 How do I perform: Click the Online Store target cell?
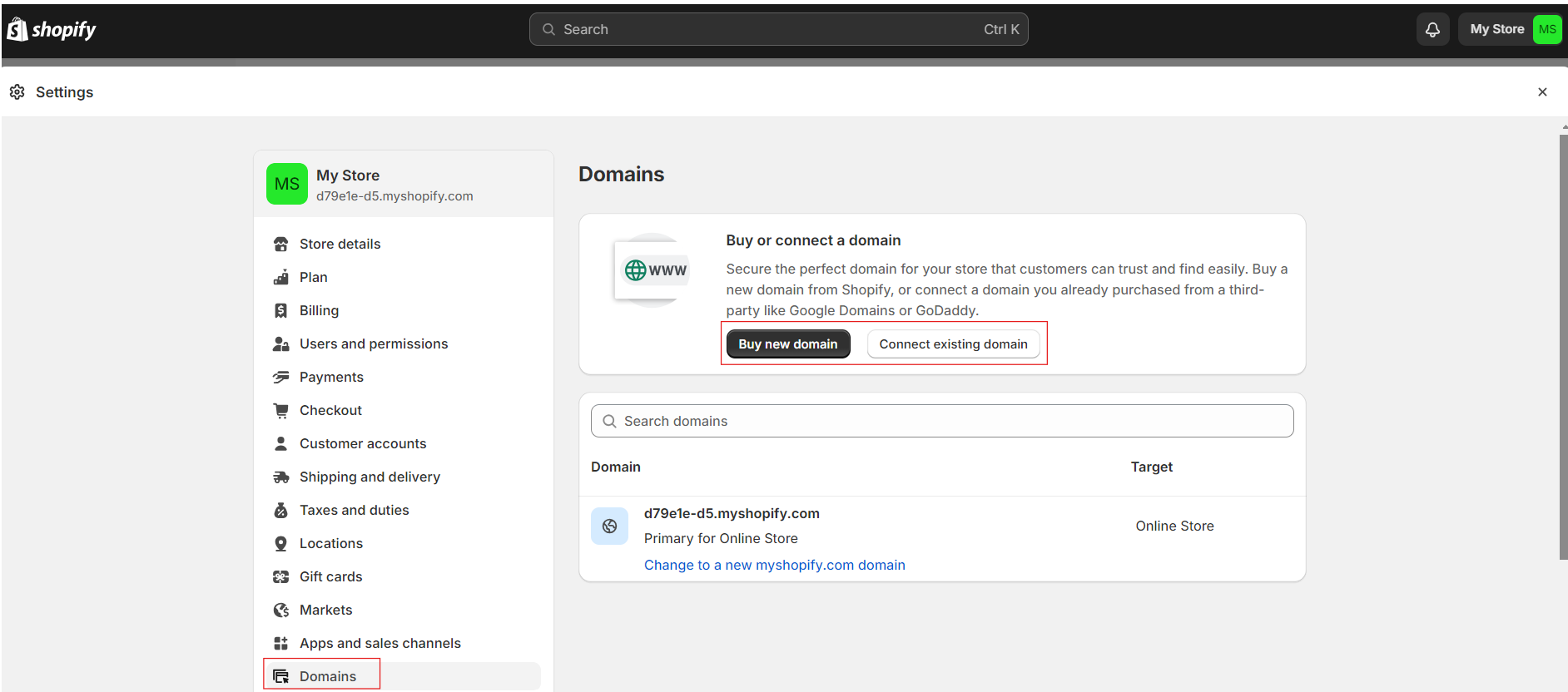tap(1174, 526)
